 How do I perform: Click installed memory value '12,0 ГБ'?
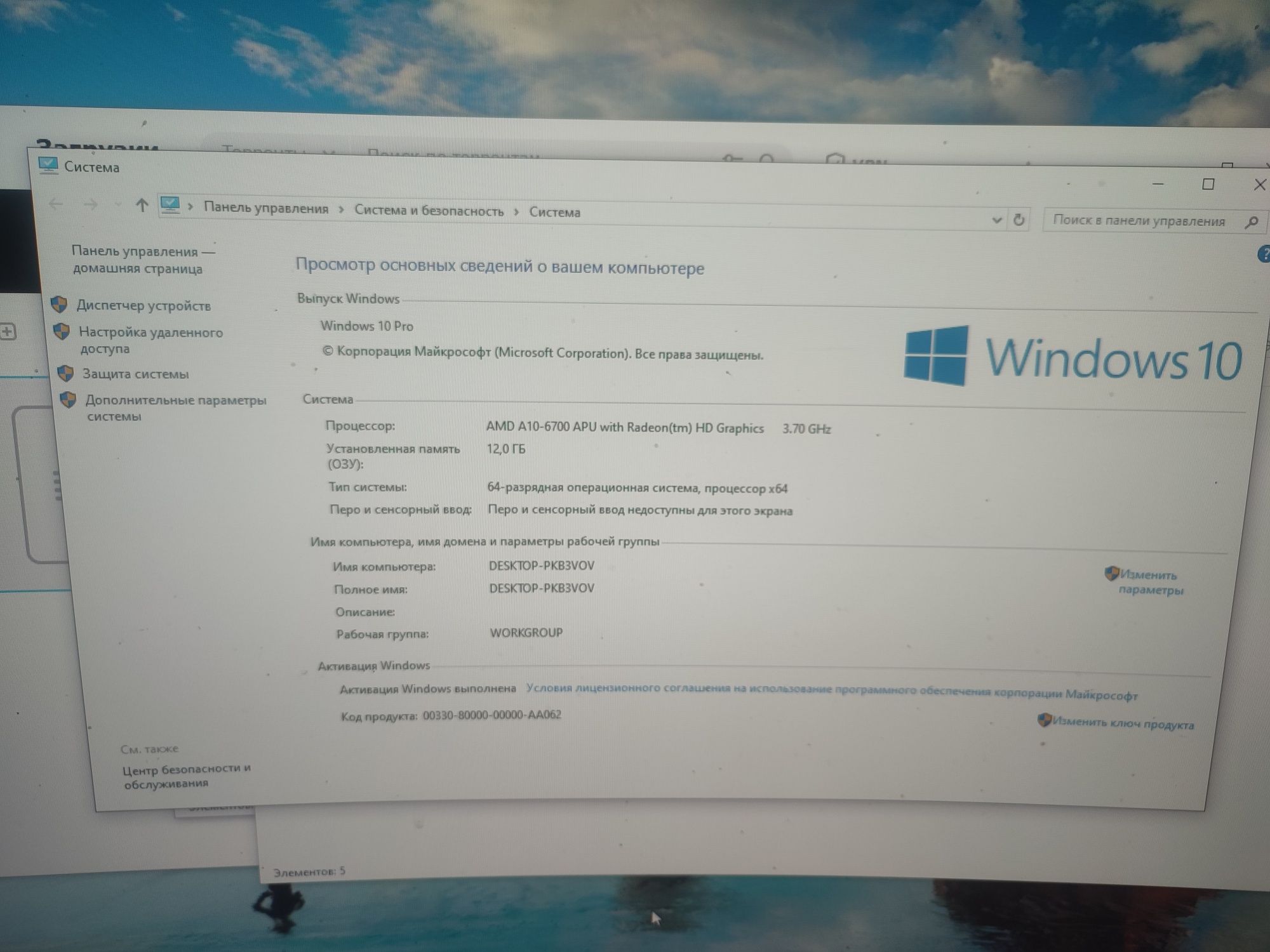(506, 449)
